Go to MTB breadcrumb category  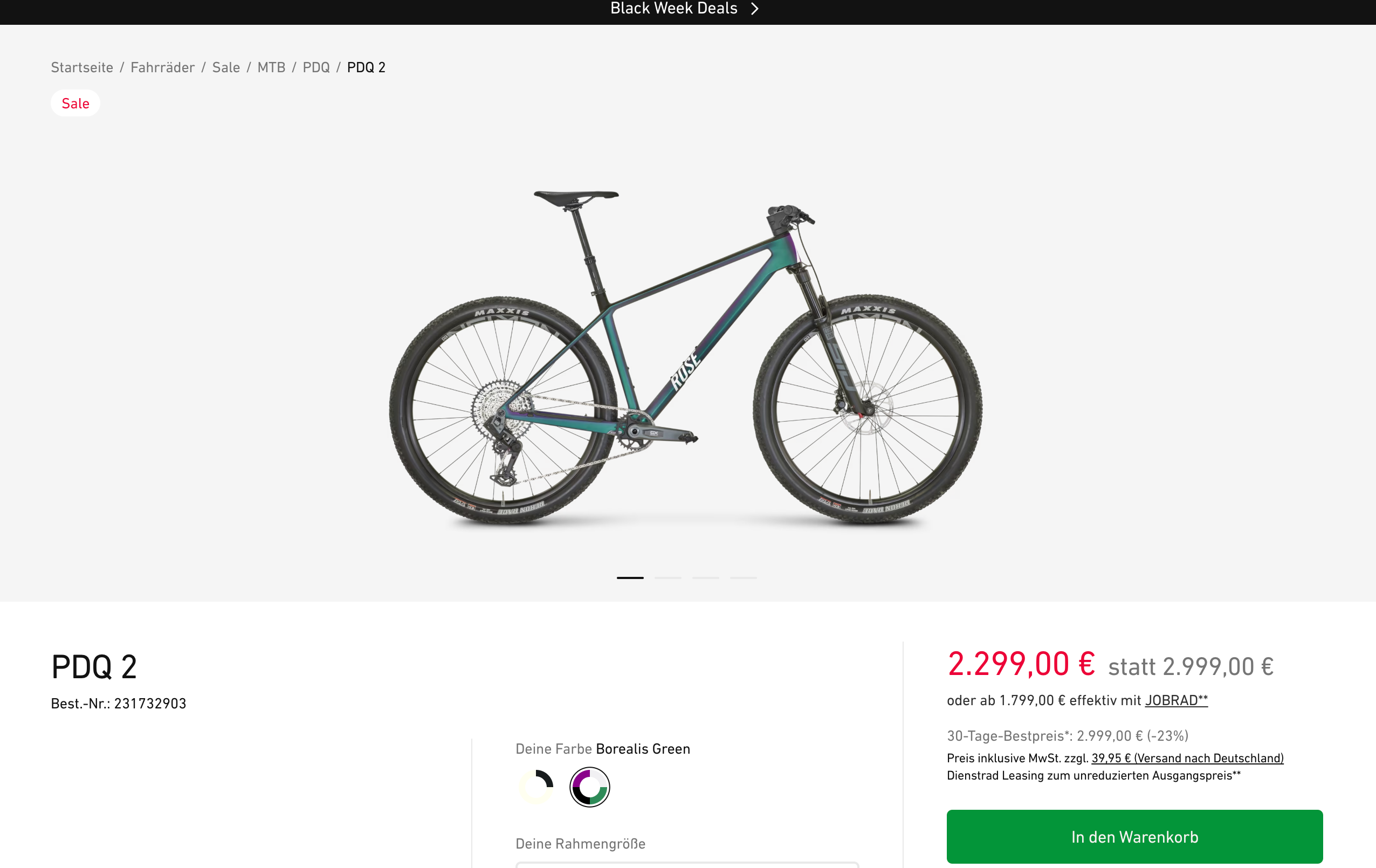[271, 67]
